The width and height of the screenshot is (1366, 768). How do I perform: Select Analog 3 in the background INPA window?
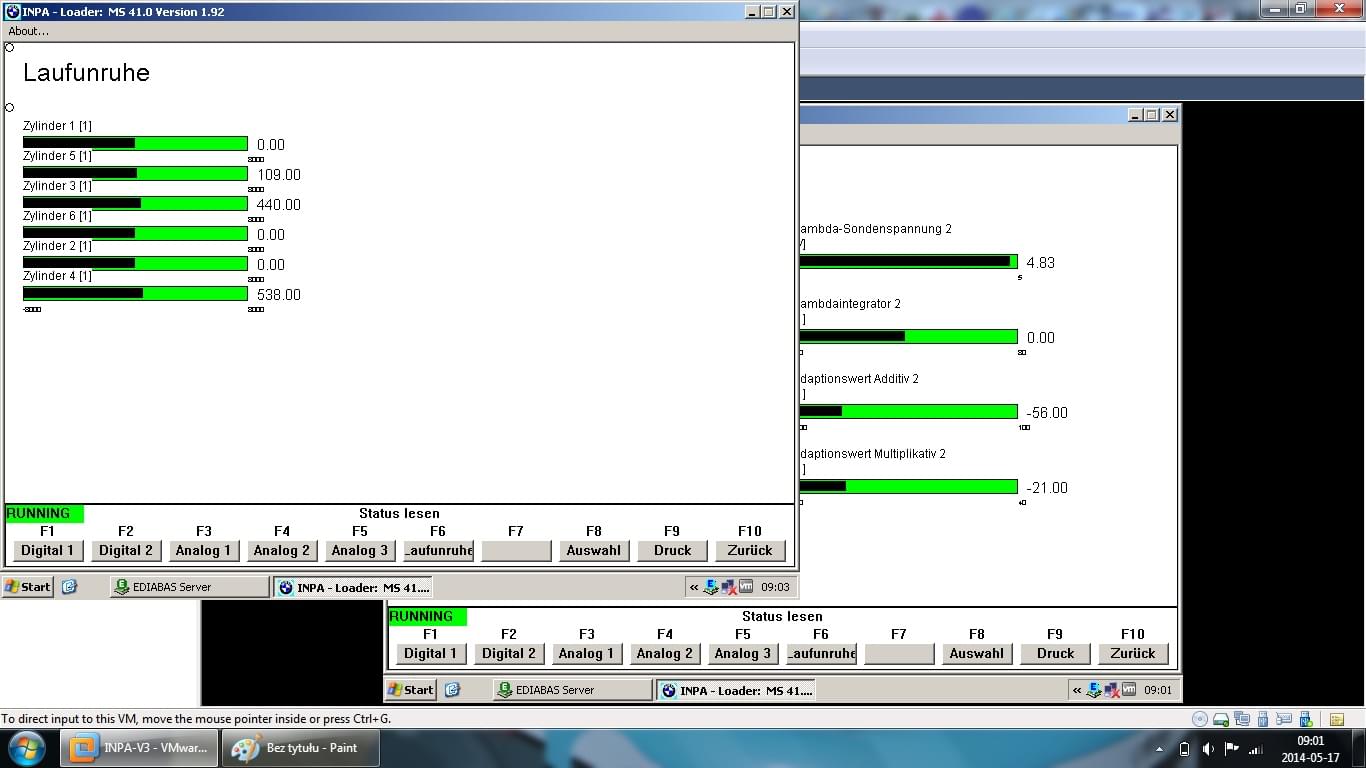pyautogui.click(x=743, y=653)
